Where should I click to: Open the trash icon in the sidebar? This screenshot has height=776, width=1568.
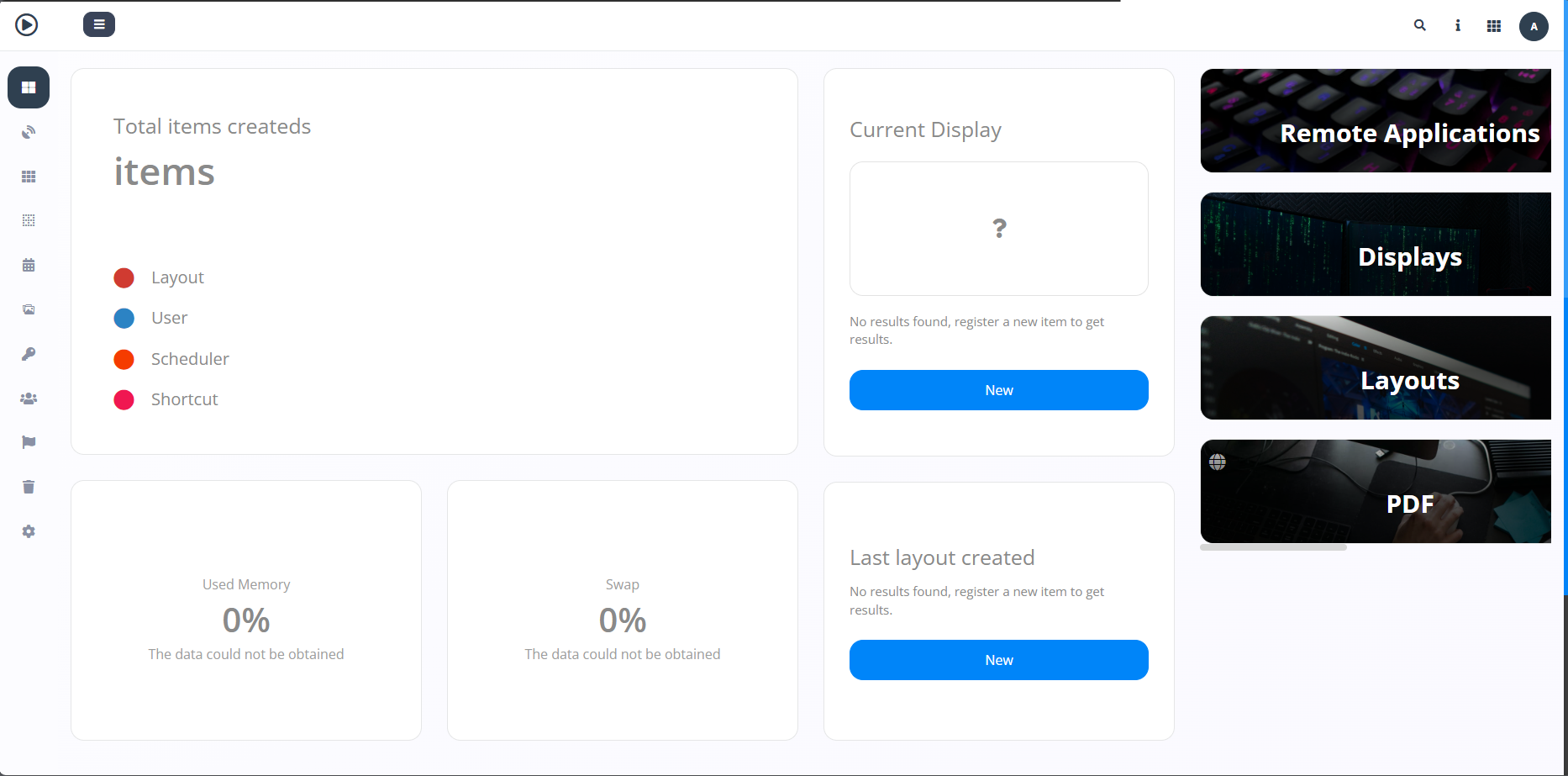click(28, 486)
